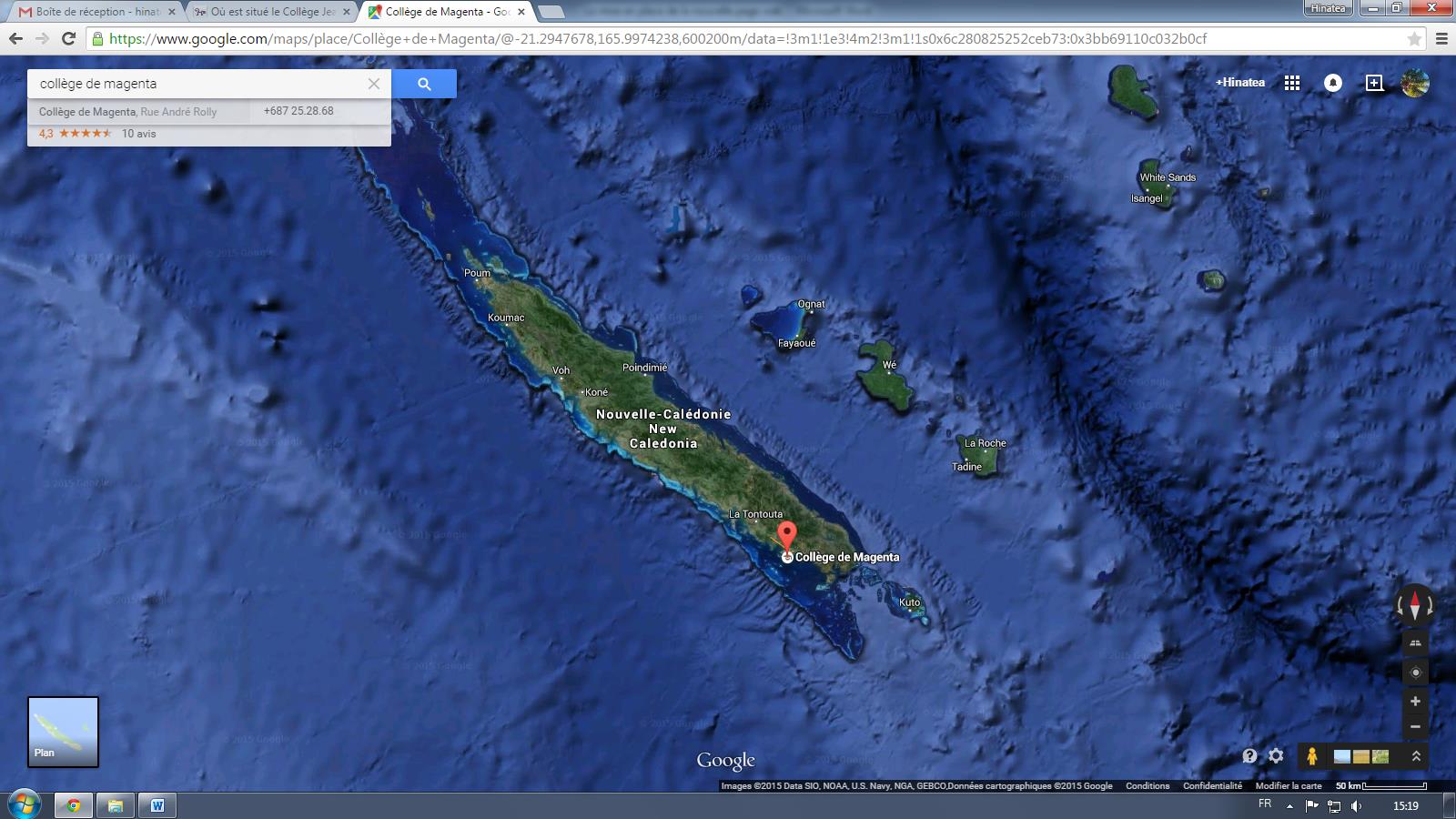
Task: Open the help question mark
Action: (1249, 756)
